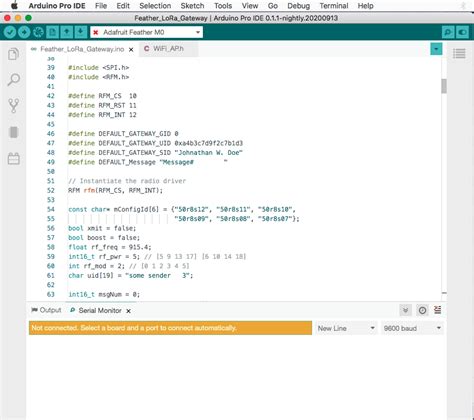Click the '#define RFM_CS 10' line

coord(102,96)
